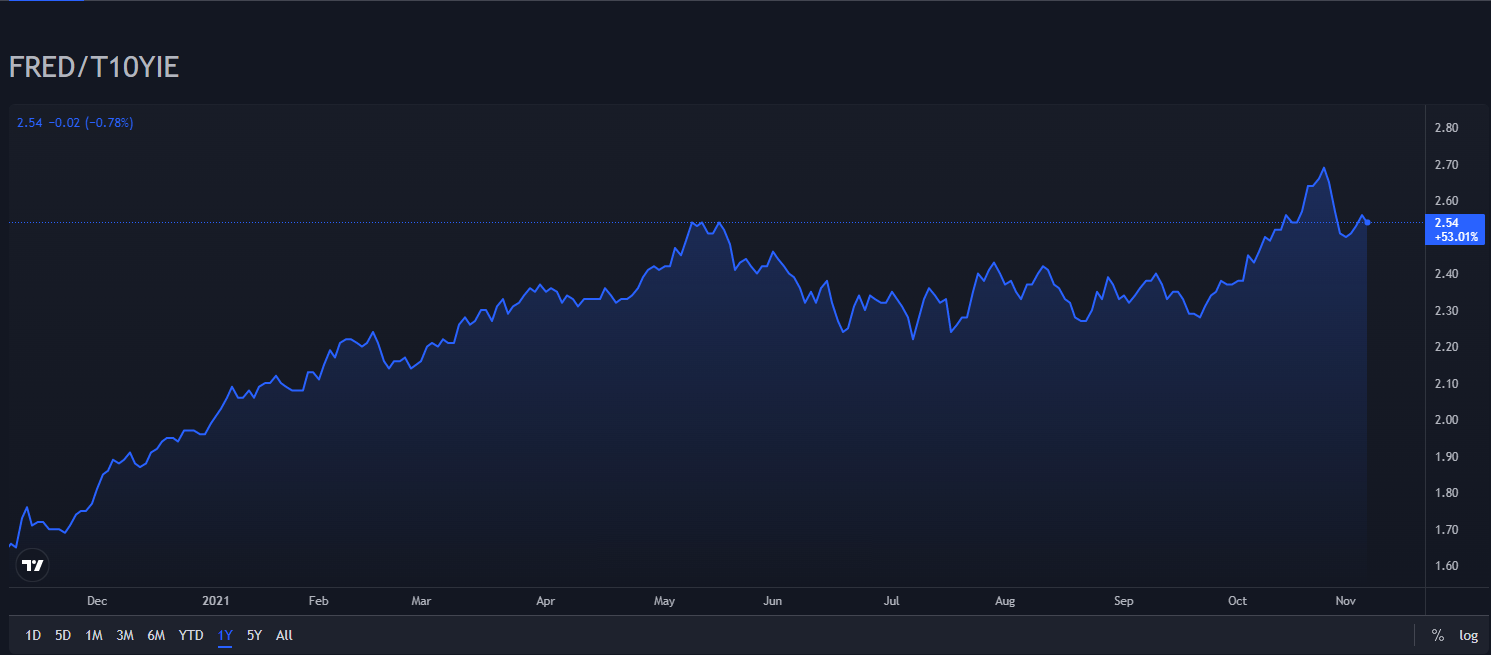
Task: Click the TradingView logo icon
Action: 33,565
